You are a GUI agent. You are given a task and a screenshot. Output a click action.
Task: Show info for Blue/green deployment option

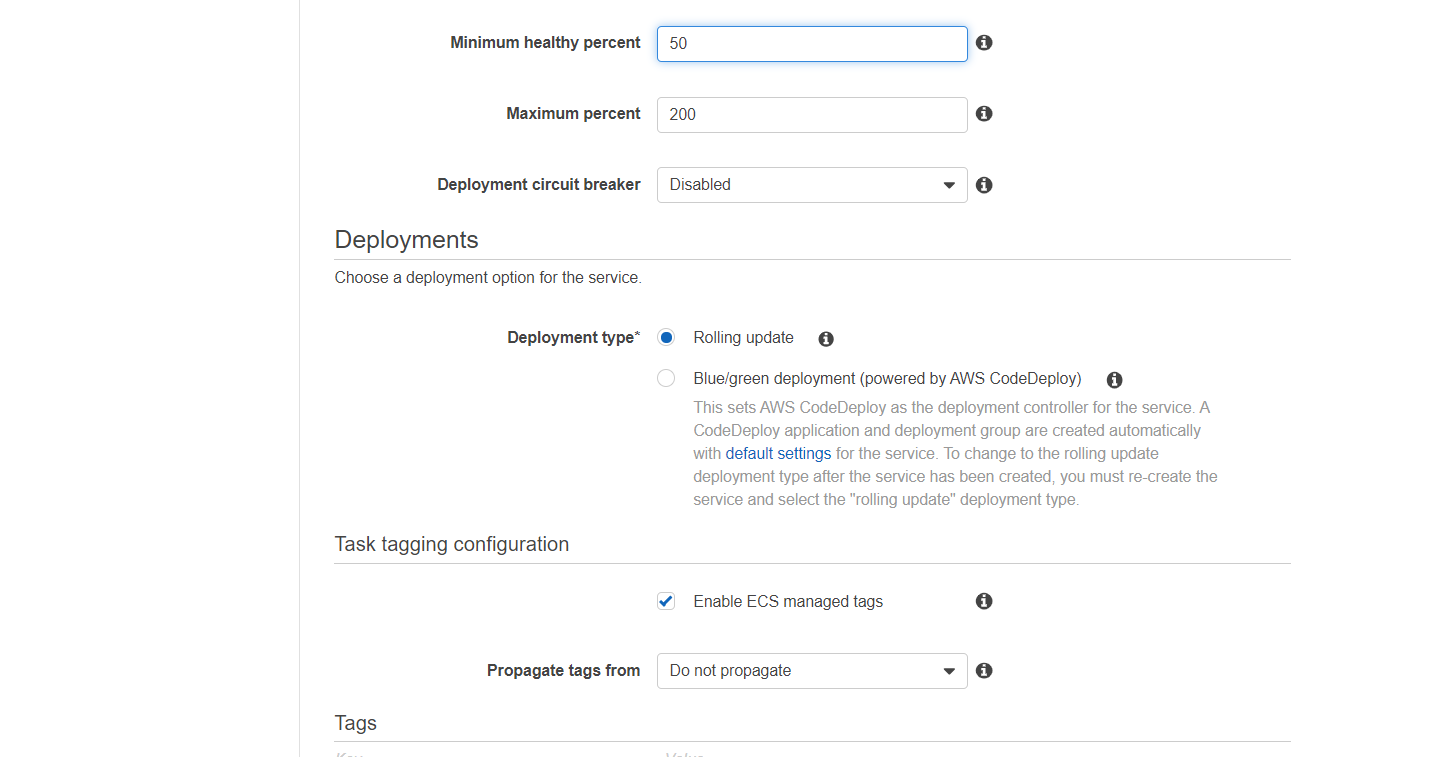point(1115,380)
